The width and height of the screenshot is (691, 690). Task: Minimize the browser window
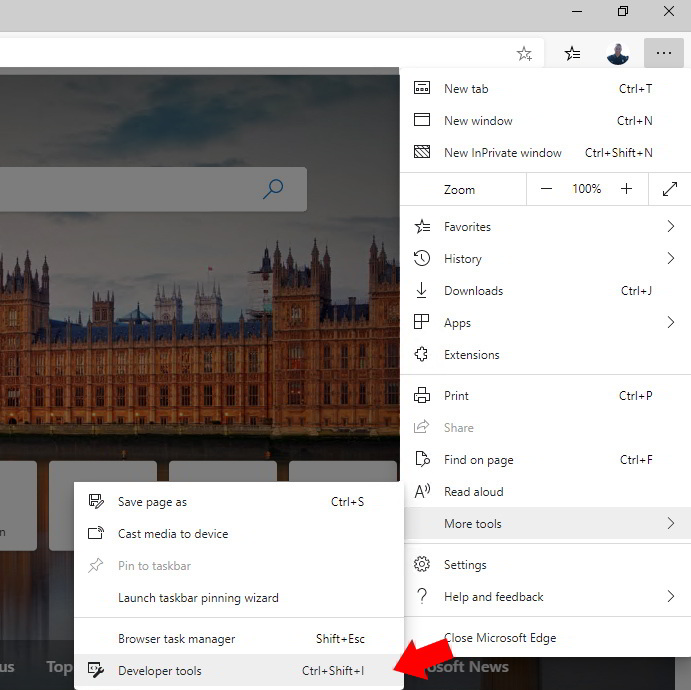pyautogui.click(x=577, y=11)
